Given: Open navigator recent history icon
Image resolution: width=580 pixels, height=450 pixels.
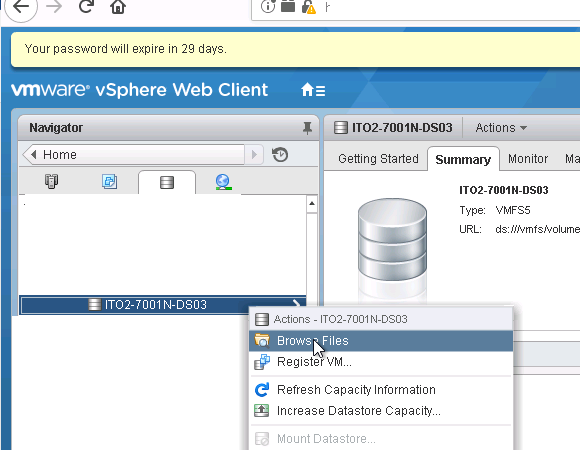Looking at the screenshot, I should [280, 155].
